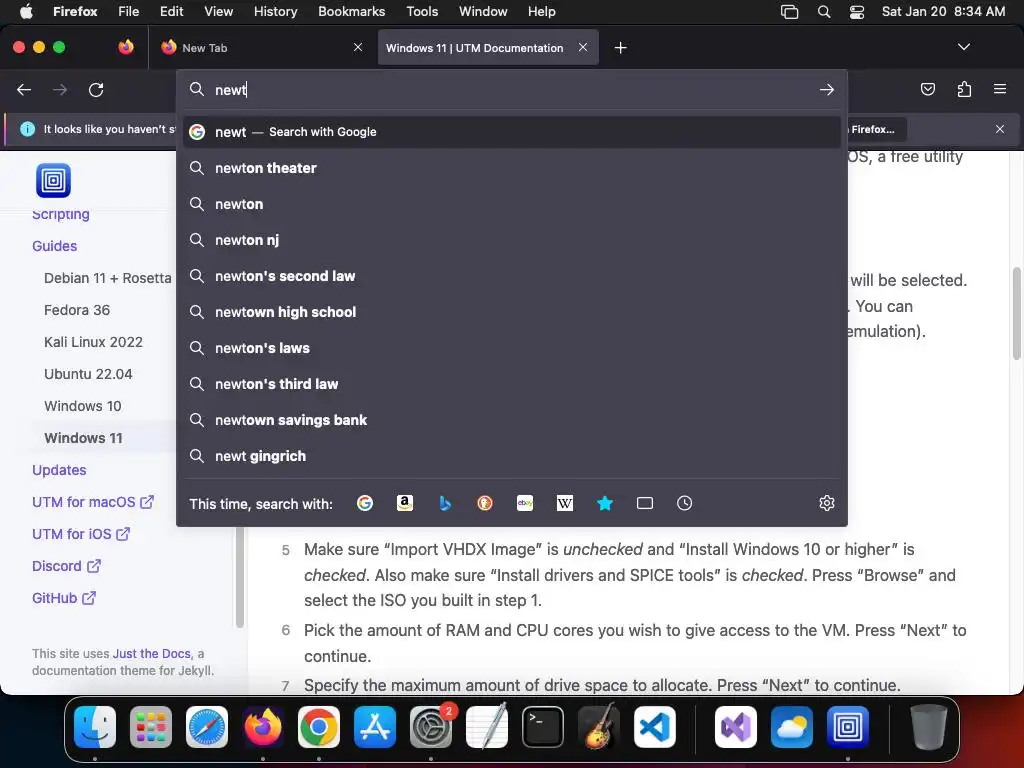Choose the 'newton theater' suggestion
Image resolution: width=1024 pixels, height=768 pixels.
[512, 168]
